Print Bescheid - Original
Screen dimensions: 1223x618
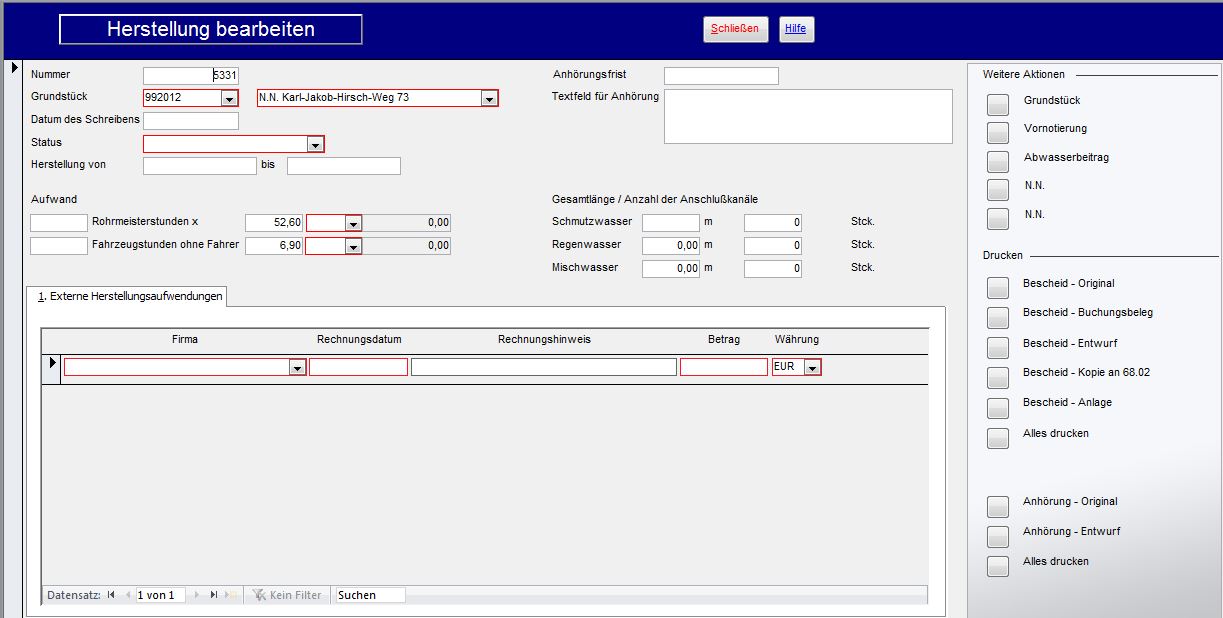tap(998, 288)
